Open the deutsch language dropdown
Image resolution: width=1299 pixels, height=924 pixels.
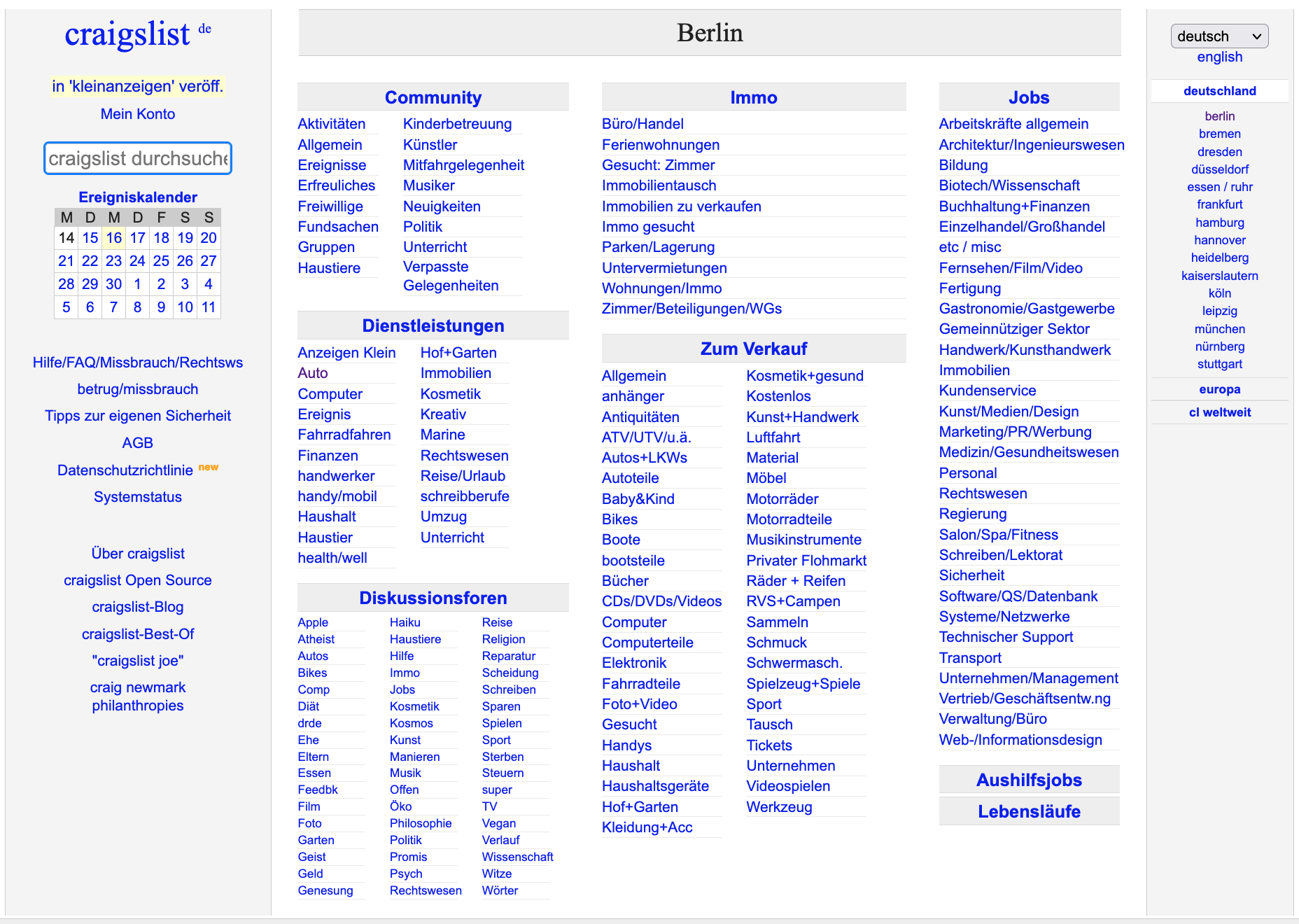1219,36
